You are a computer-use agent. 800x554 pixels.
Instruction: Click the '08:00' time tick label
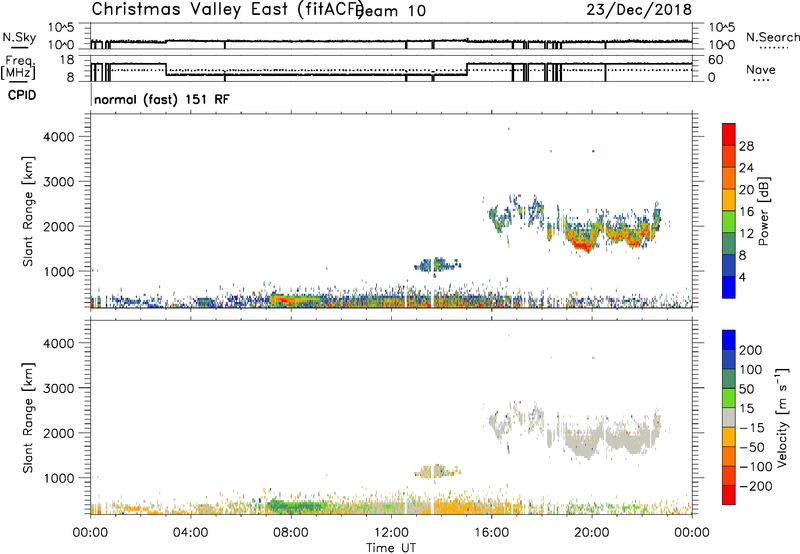coord(291,533)
